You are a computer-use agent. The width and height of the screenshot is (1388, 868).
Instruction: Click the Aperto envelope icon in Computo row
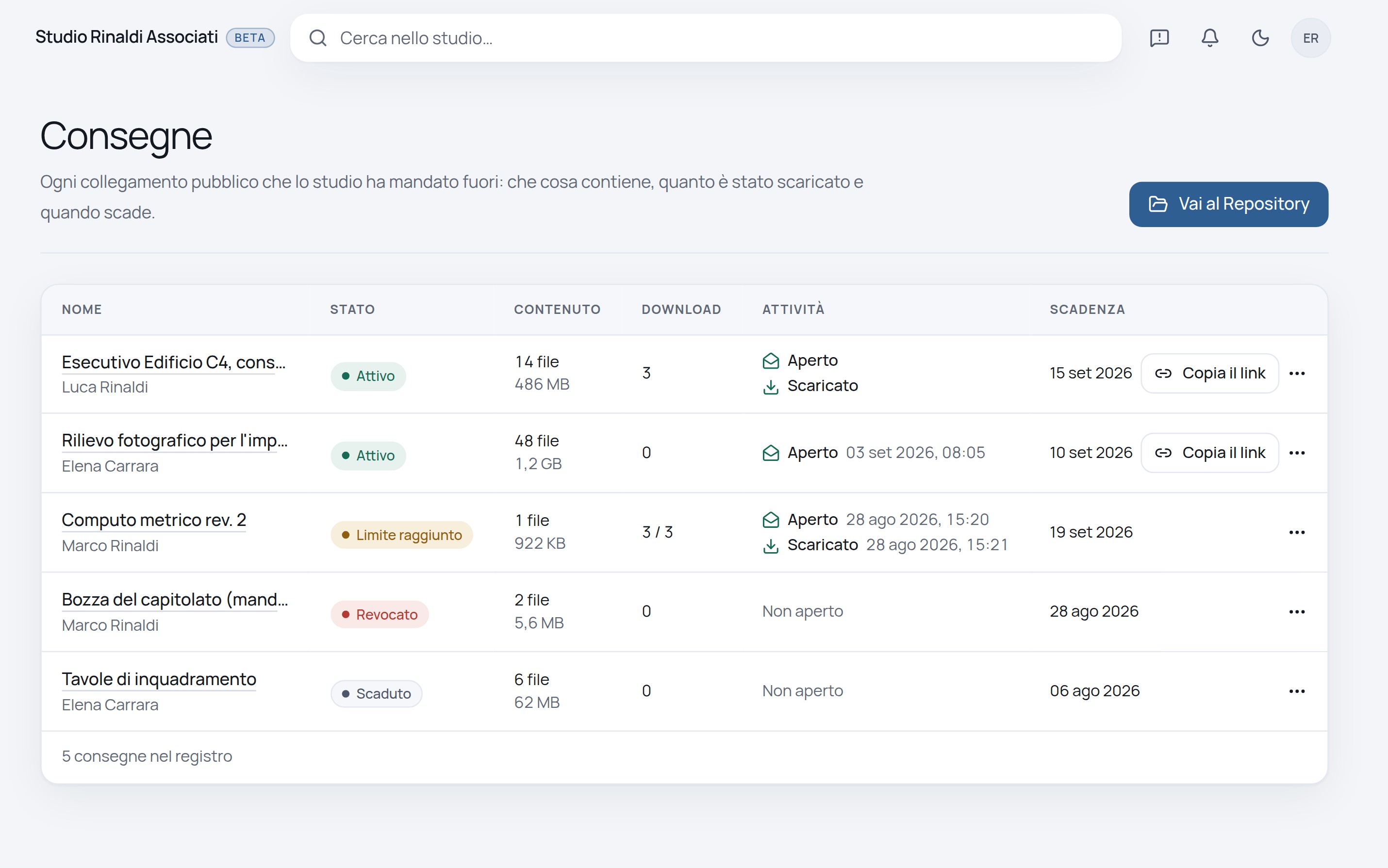coord(771,520)
